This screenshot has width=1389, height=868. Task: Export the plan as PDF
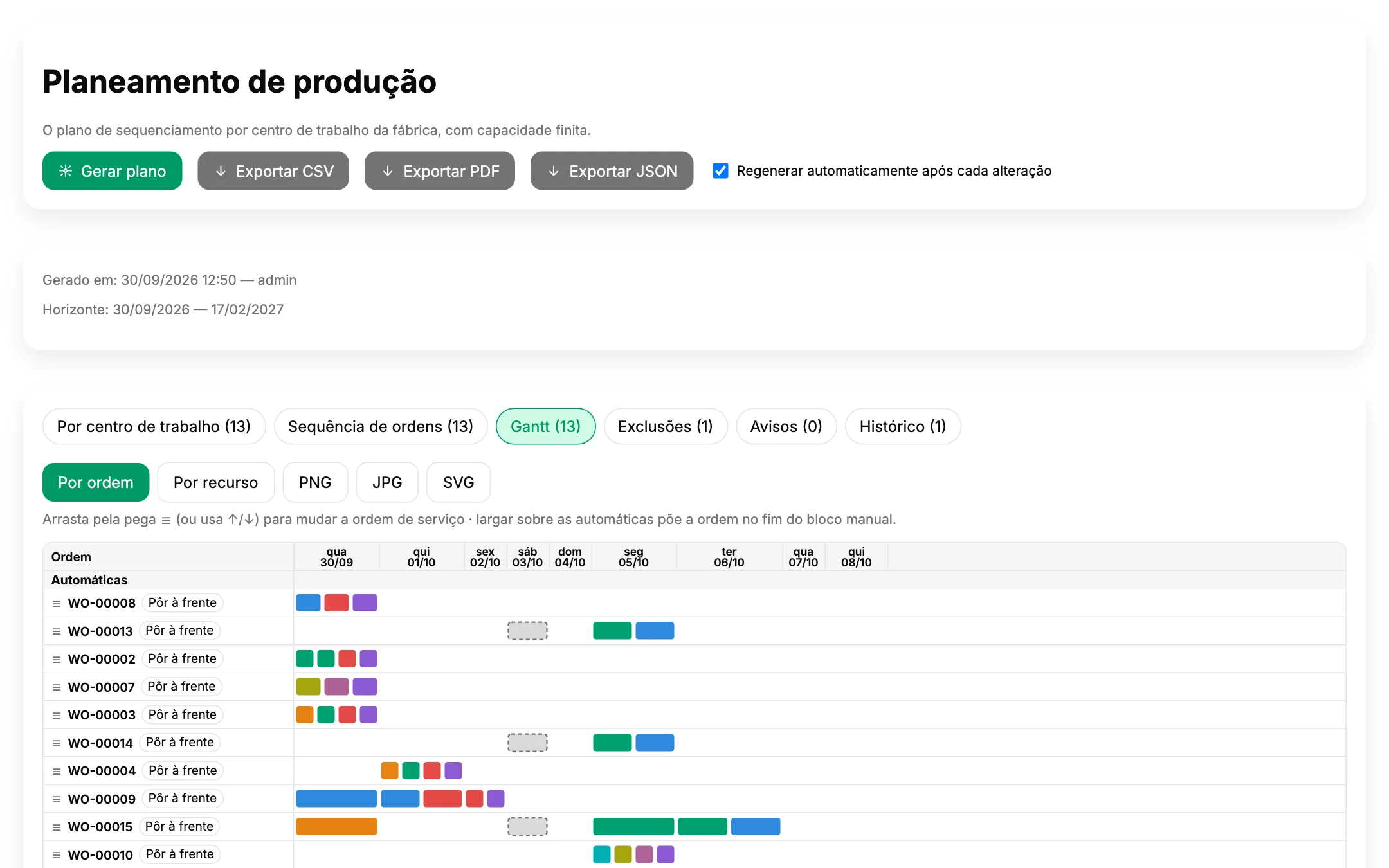[440, 171]
